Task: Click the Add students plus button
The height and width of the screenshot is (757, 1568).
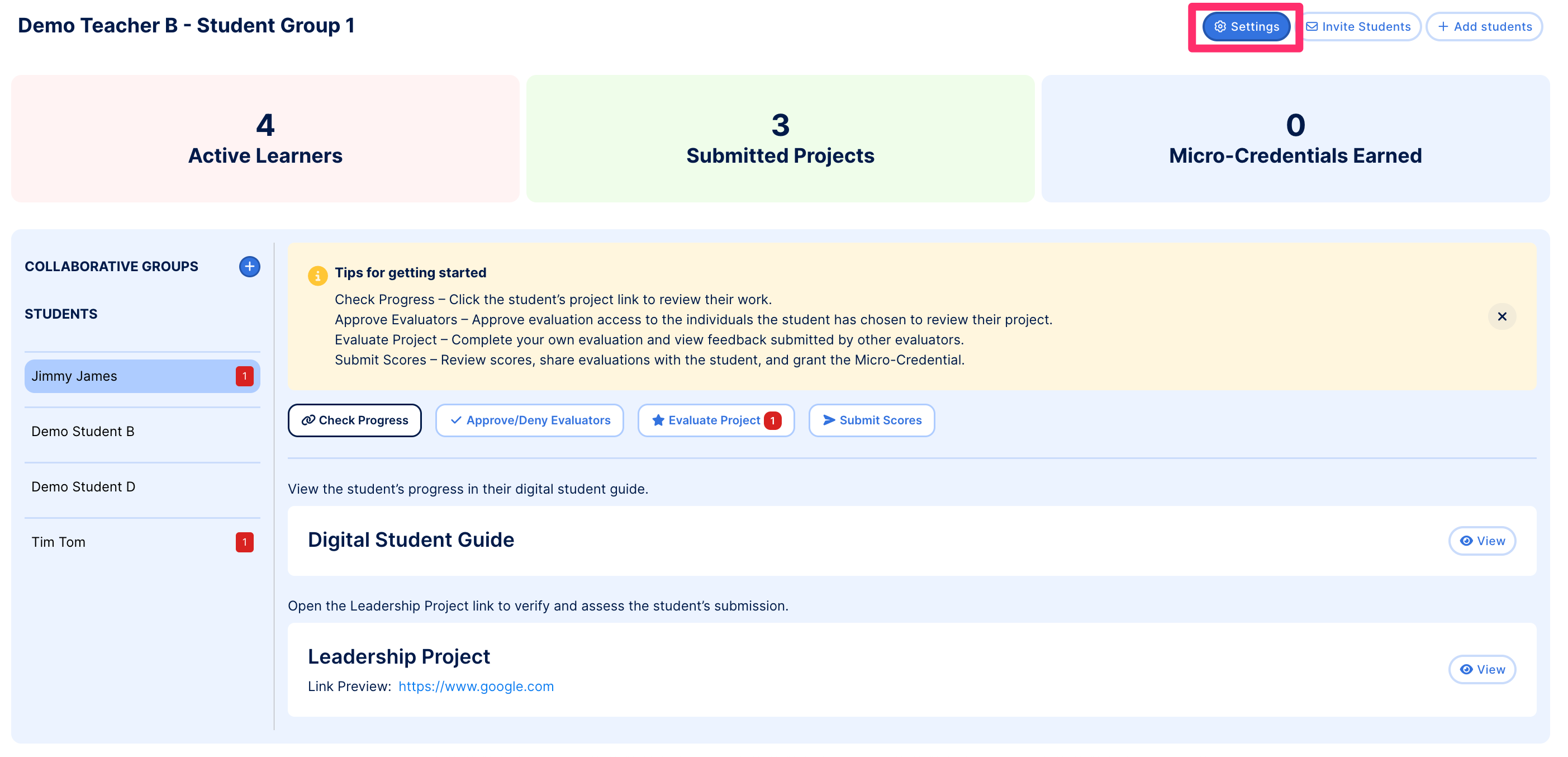Action: click(1484, 27)
